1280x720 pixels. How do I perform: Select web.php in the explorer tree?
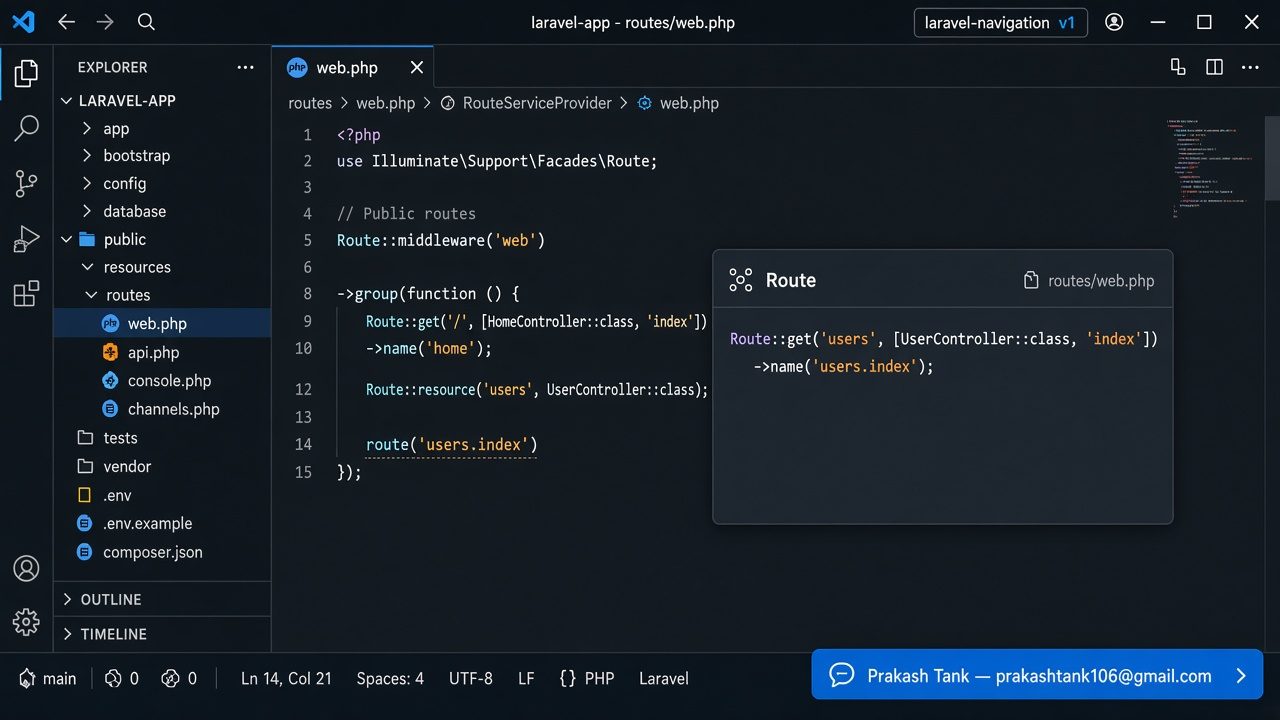[162, 323]
